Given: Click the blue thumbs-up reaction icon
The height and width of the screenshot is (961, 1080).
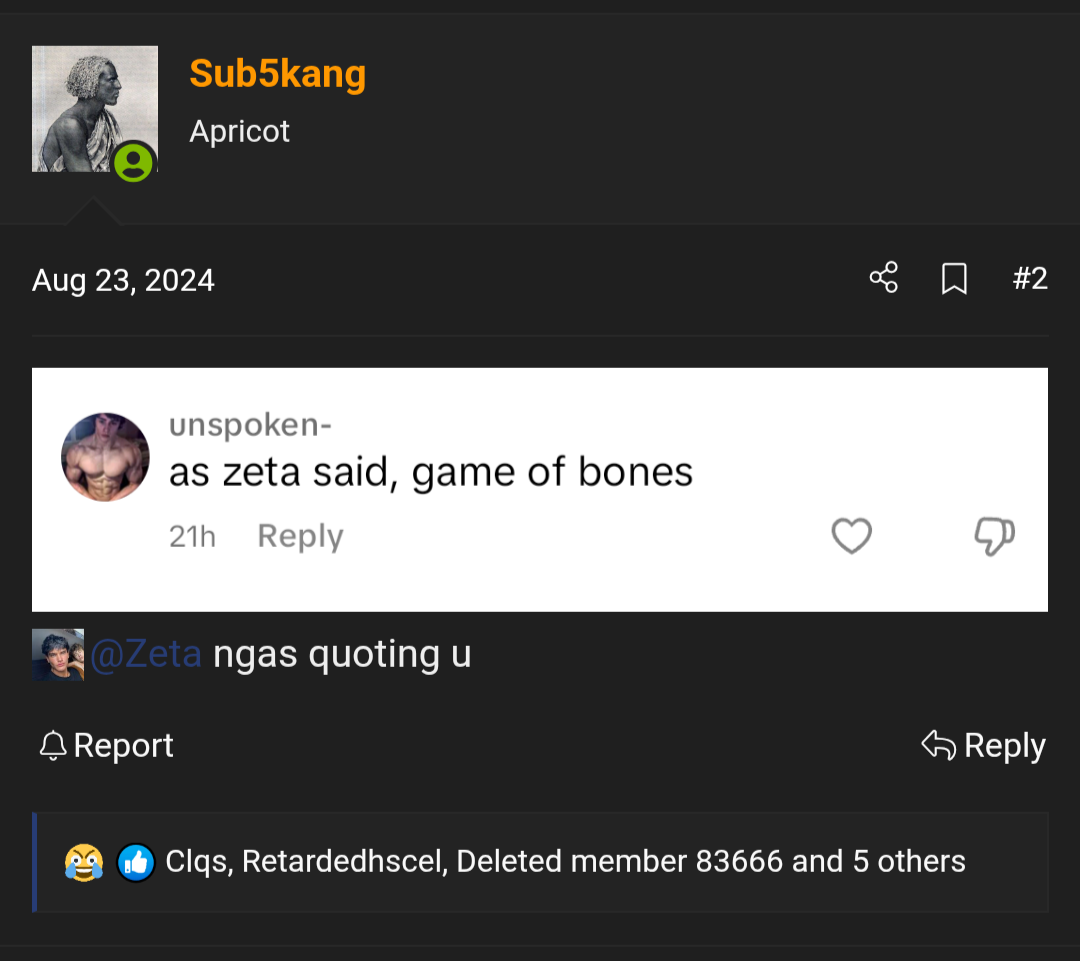Looking at the screenshot, I should pyautogui.click(x=135, y=862).
